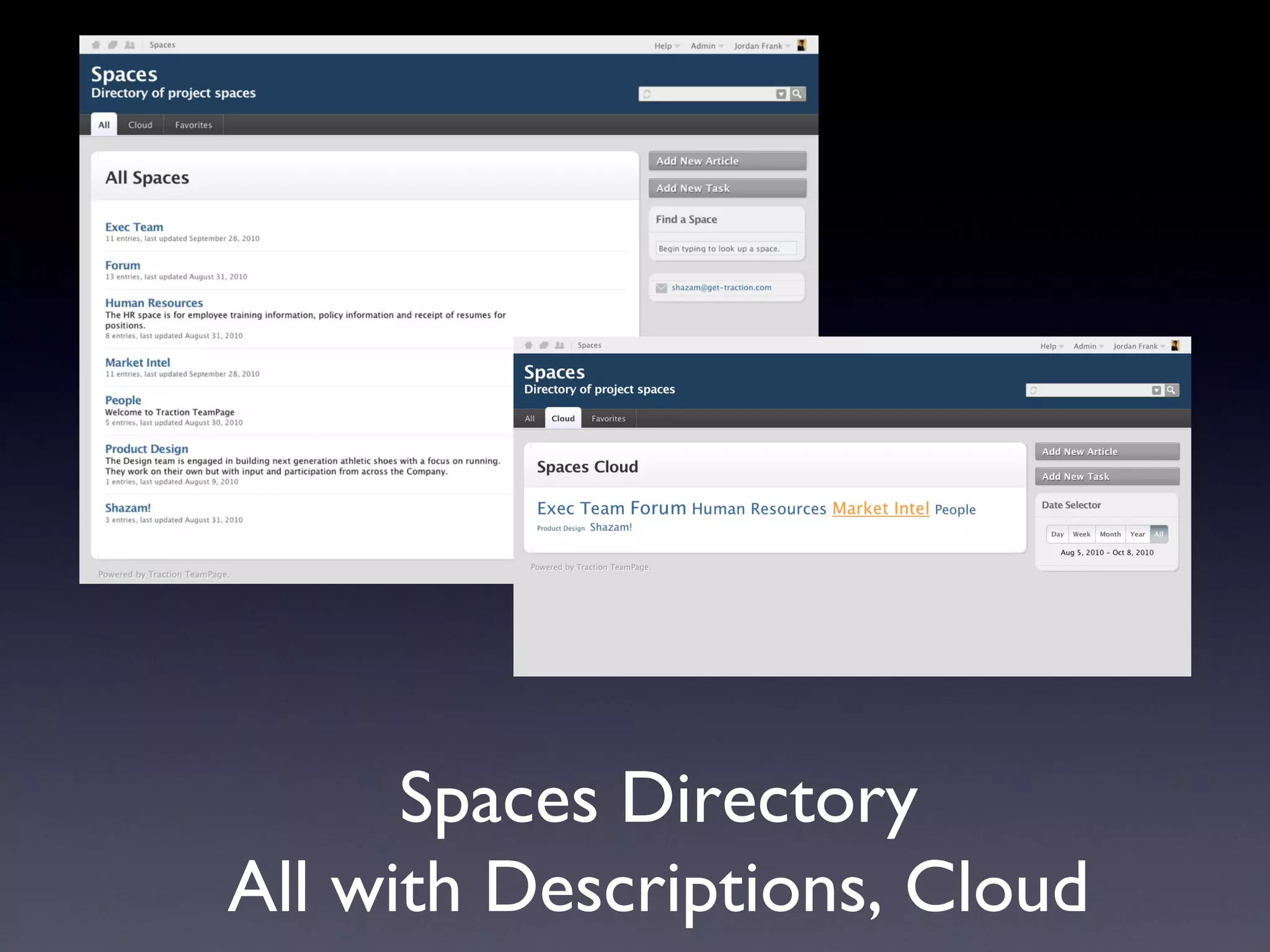Click Exec Team in Spaces Cloud

(x=581, y=508)
